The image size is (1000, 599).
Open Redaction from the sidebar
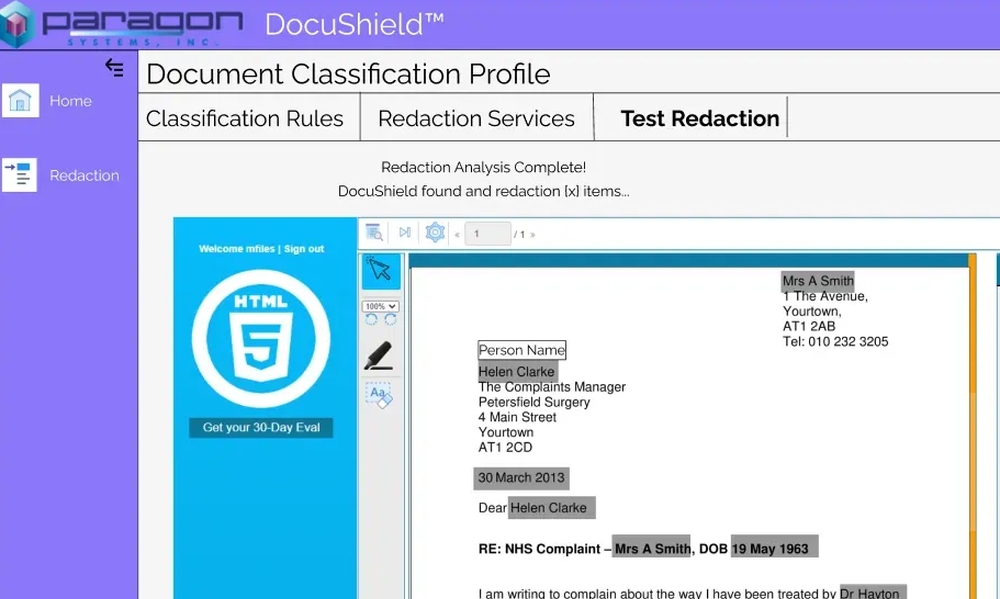[x=84, y=175]
